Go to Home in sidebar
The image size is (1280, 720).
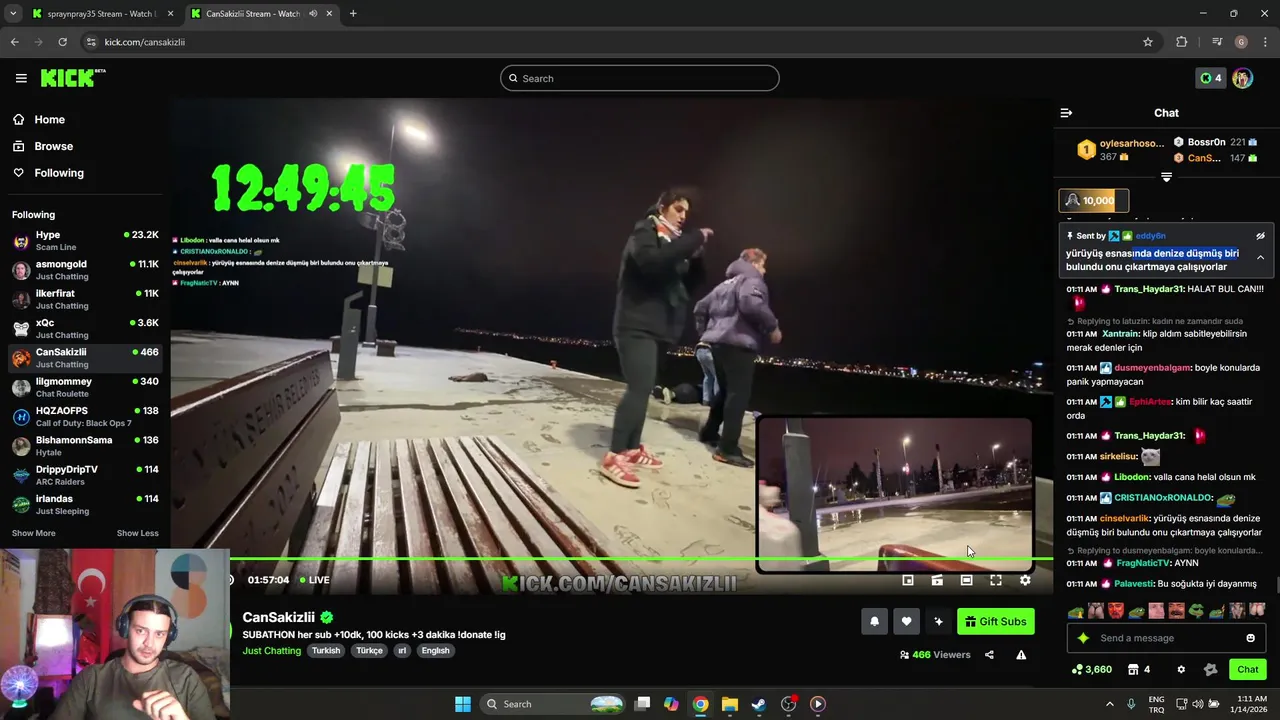pos(85,119)
